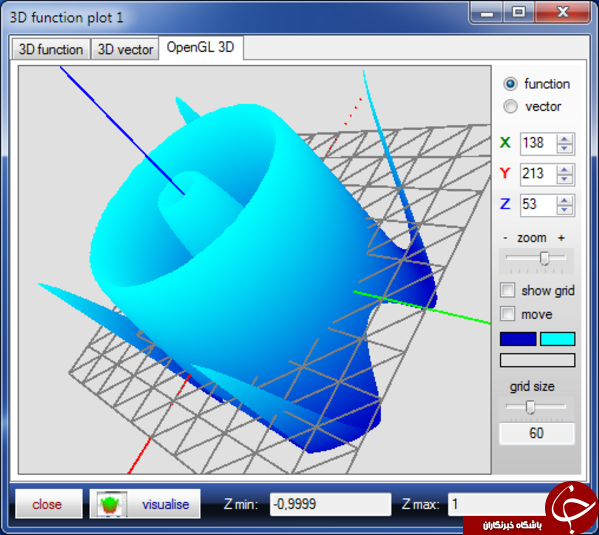Click the zoom slider handle

tap(544, 258)
